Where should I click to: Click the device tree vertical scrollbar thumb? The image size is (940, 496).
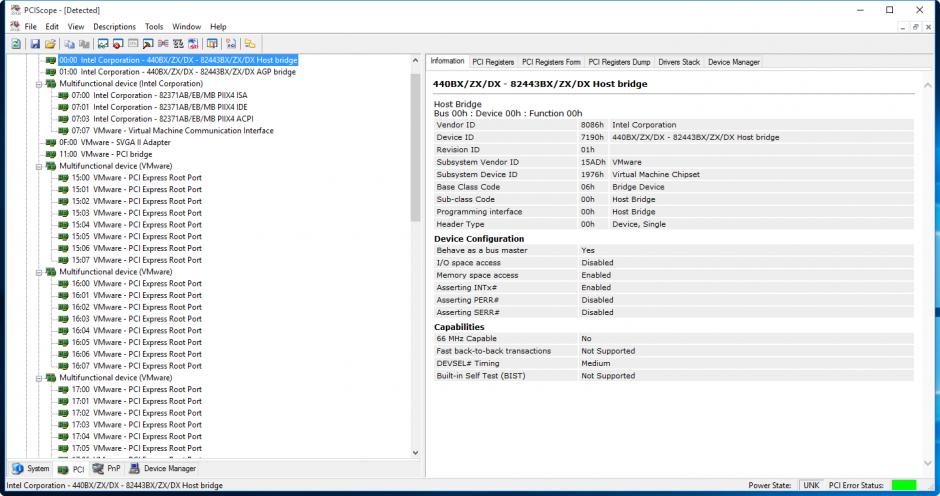(x=415, y=147)
